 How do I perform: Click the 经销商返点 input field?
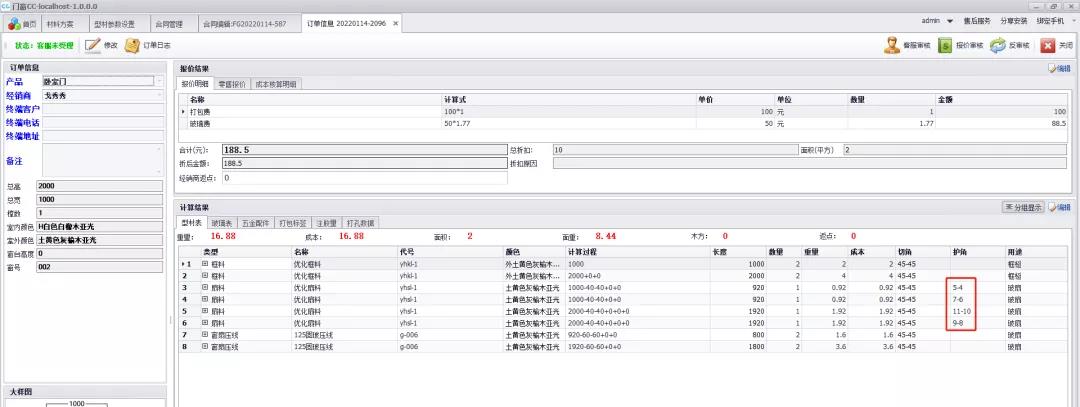[365, 178]
